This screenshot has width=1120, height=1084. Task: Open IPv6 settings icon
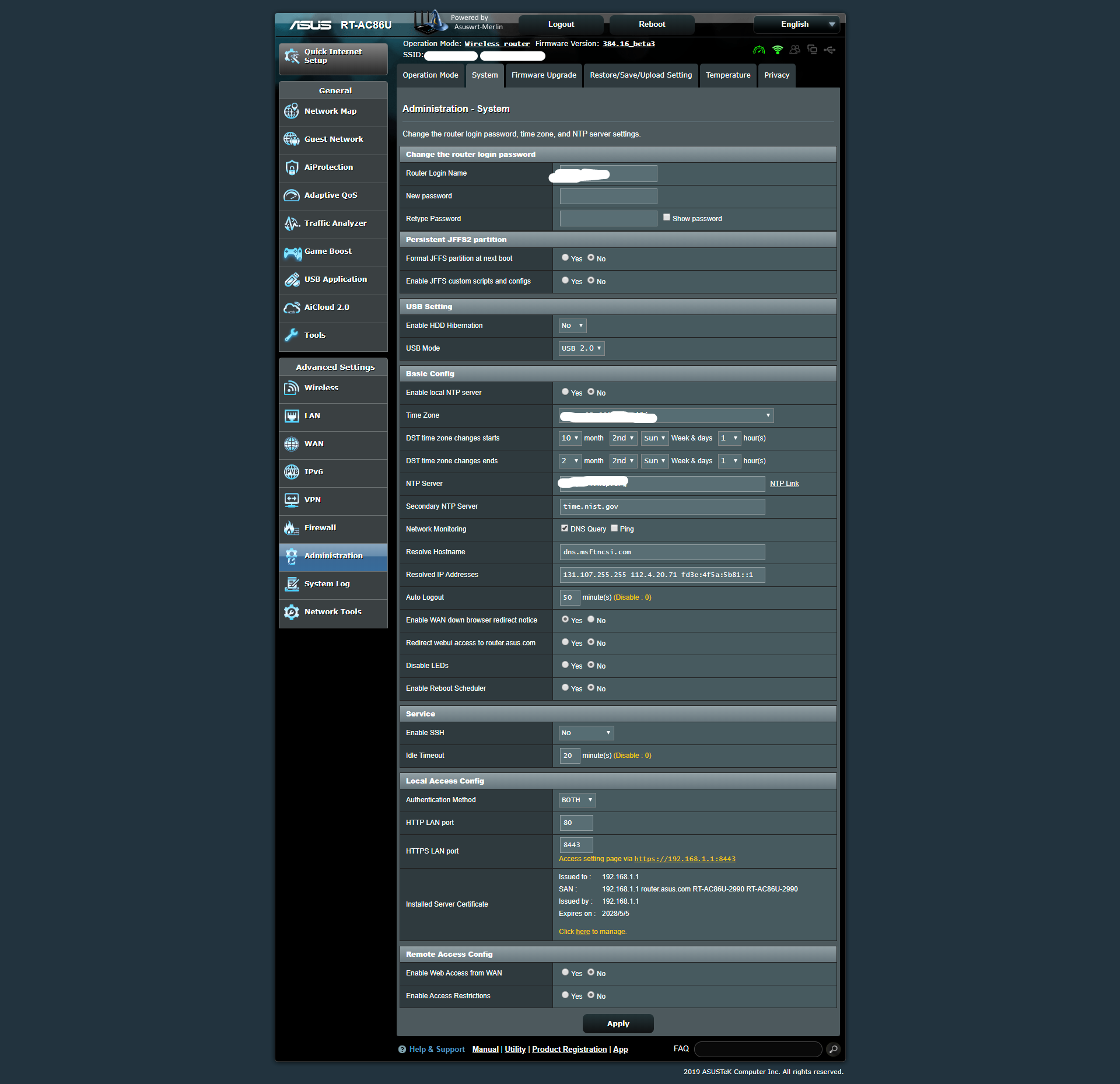[x=292, y=471]
